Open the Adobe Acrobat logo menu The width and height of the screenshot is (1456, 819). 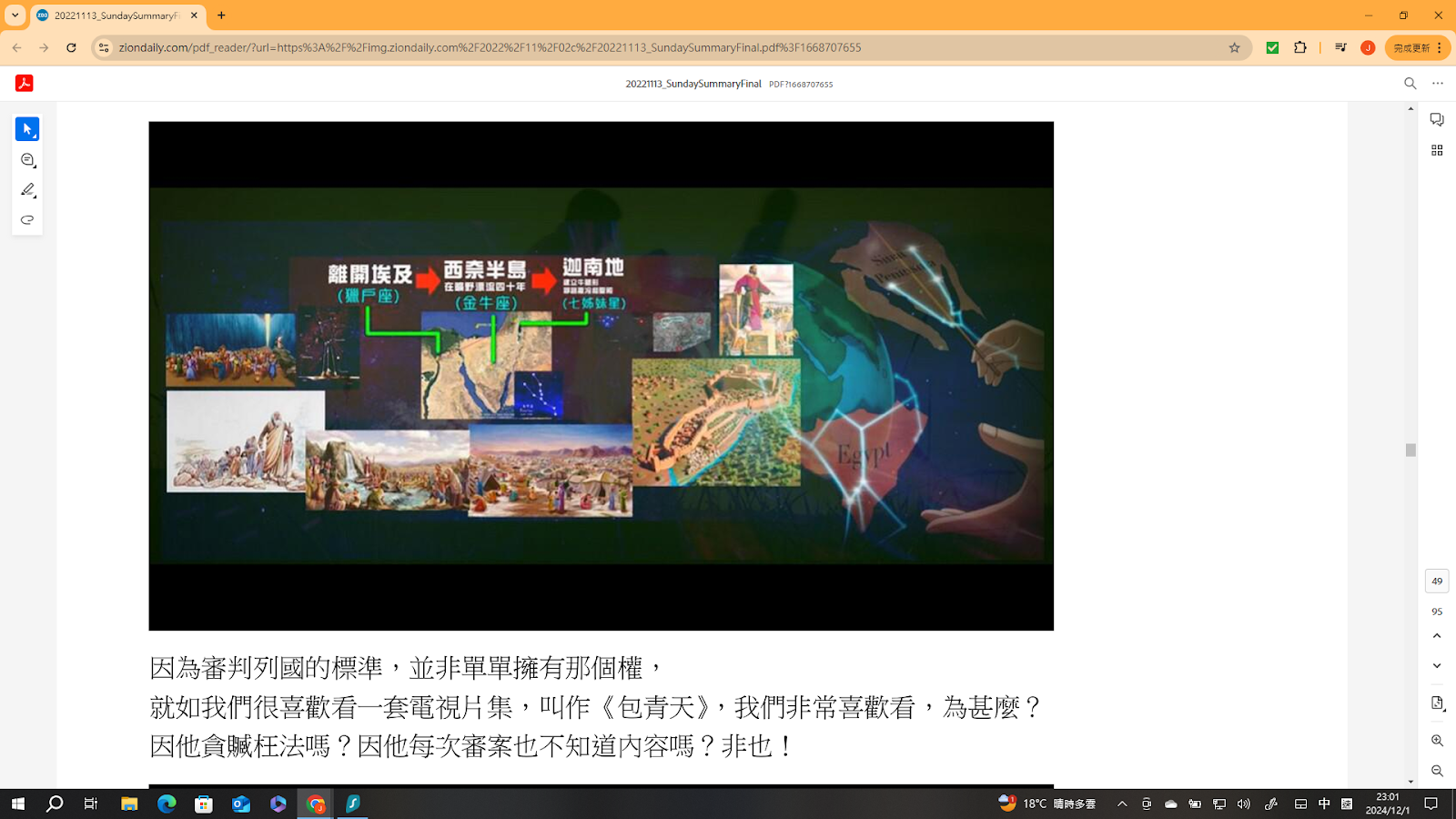tap(25, 83)
